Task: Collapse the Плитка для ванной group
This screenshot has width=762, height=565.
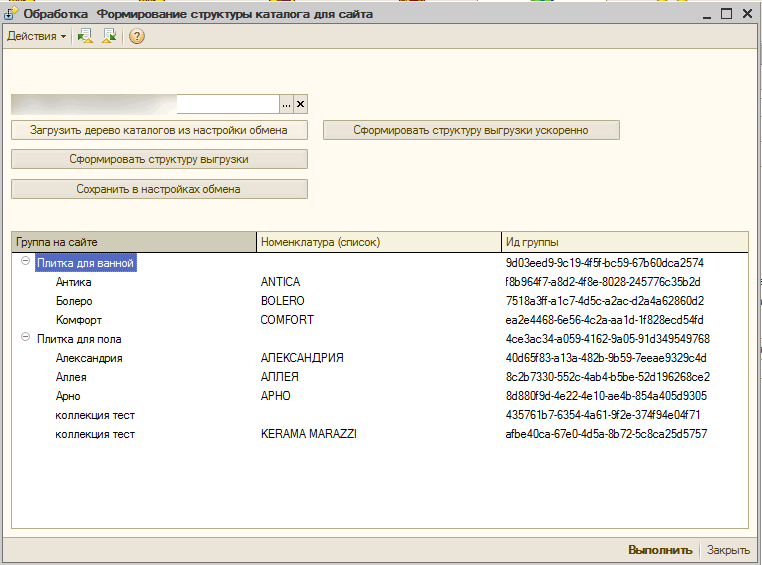Action: (x=23, y=262)
